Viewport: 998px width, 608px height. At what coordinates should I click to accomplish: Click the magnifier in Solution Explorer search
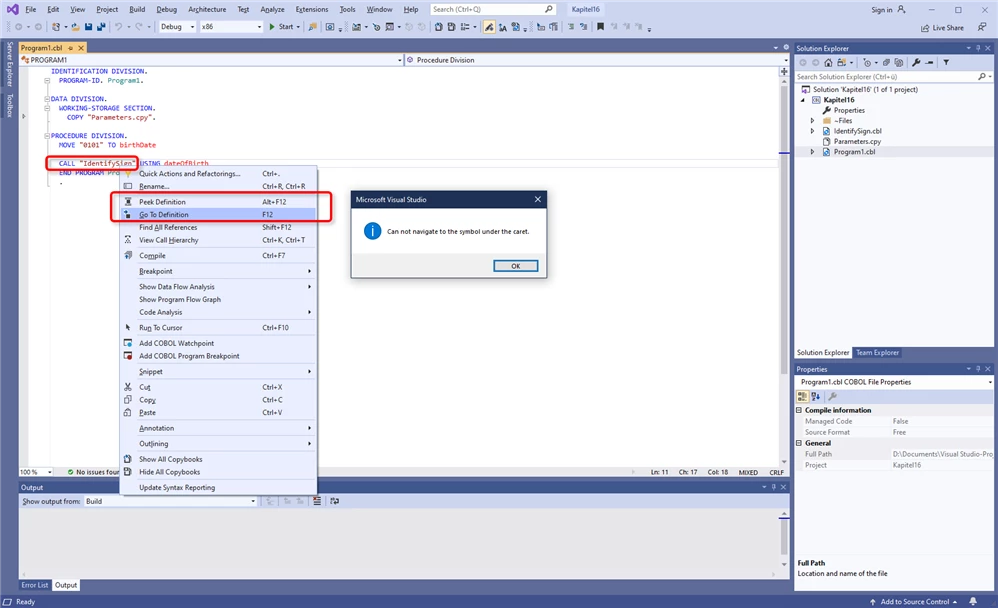pos(981,76)
